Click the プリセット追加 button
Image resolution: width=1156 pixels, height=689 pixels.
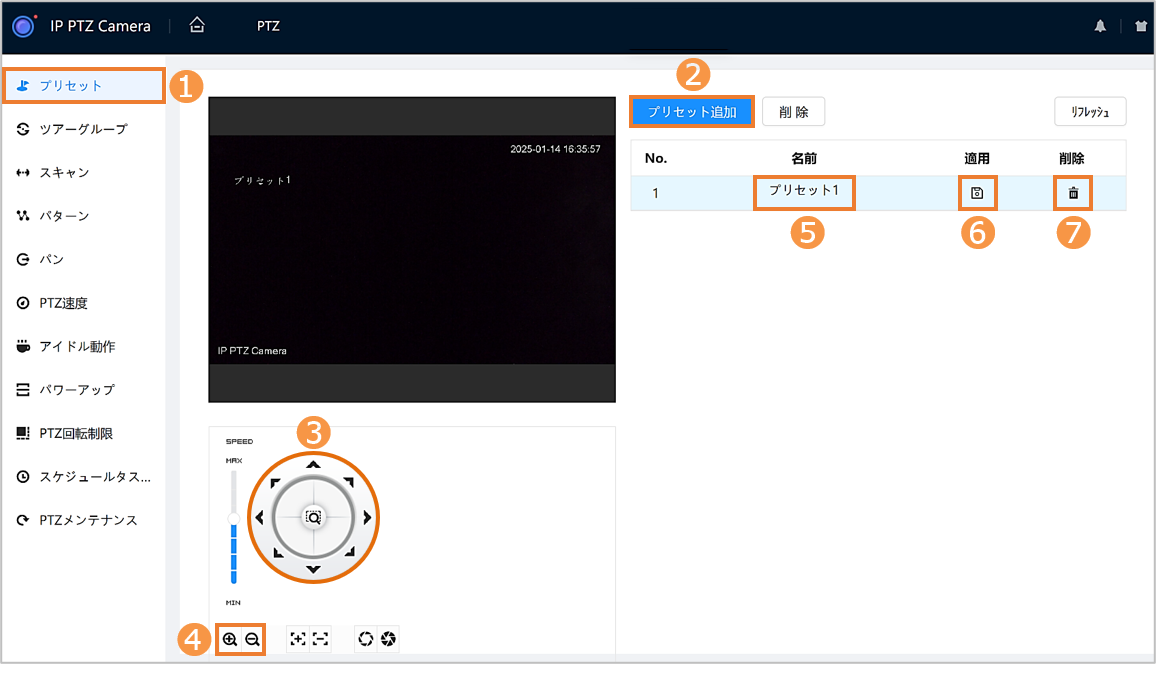click(691, 111)
